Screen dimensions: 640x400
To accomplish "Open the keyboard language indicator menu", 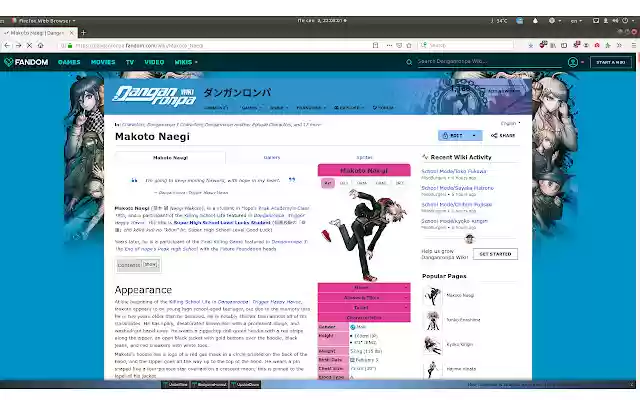I will click(x=576, y=20).
